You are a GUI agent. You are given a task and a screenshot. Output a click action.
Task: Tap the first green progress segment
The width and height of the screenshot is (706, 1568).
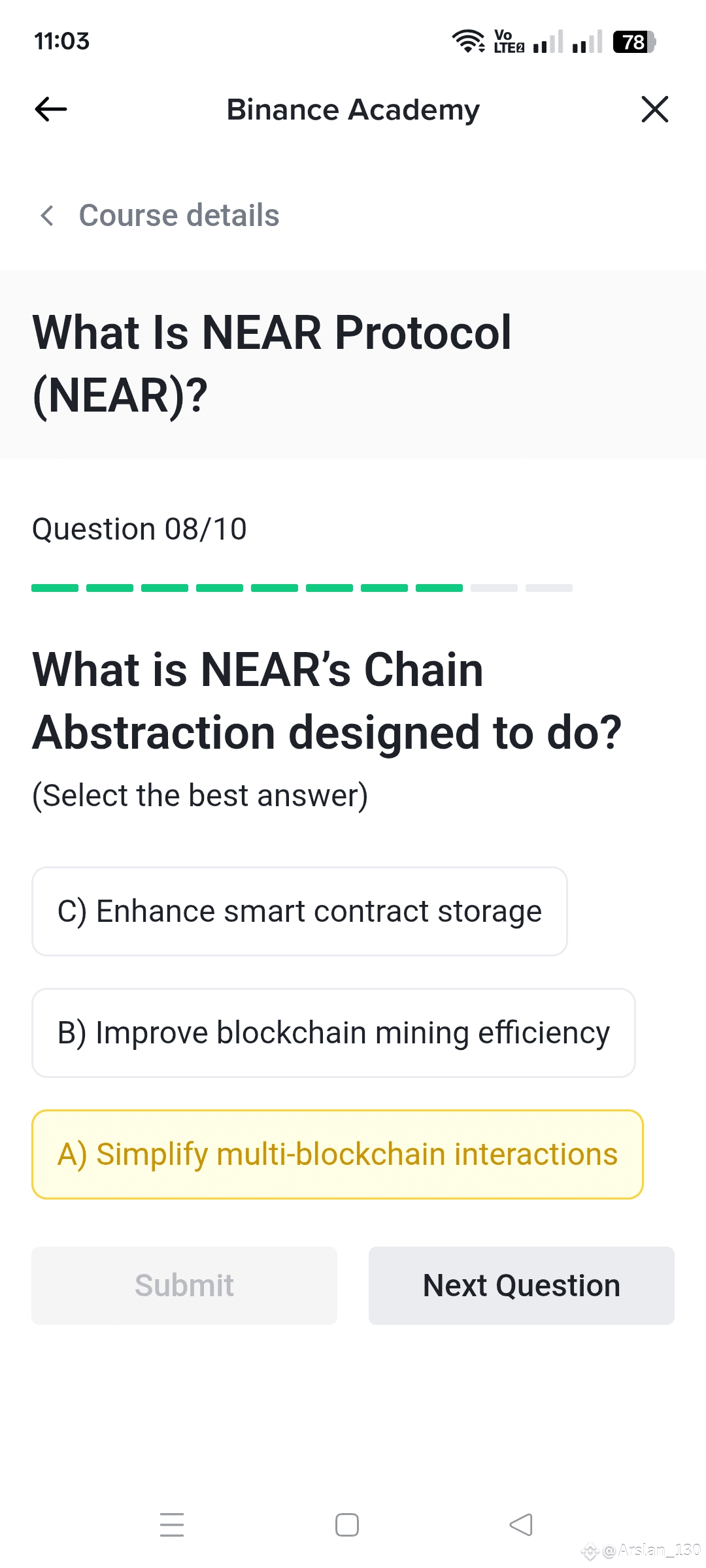(55, 588)
